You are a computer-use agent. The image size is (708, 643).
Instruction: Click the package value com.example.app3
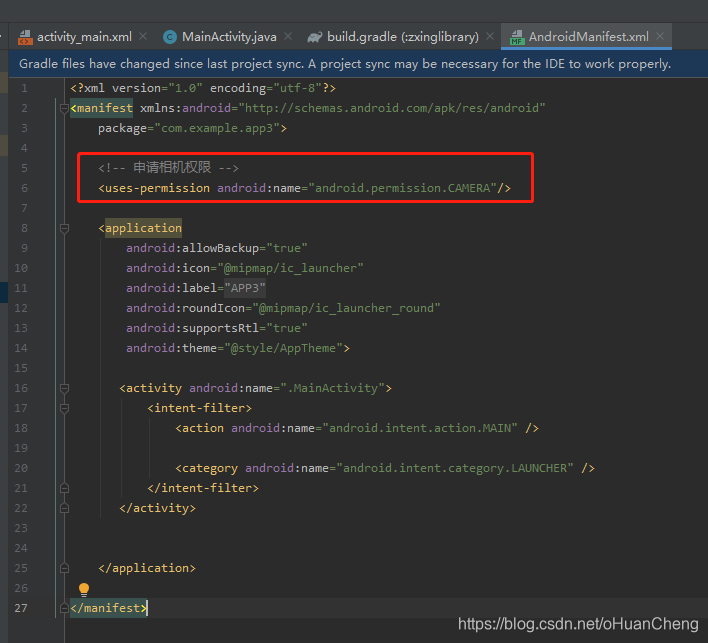217,128
